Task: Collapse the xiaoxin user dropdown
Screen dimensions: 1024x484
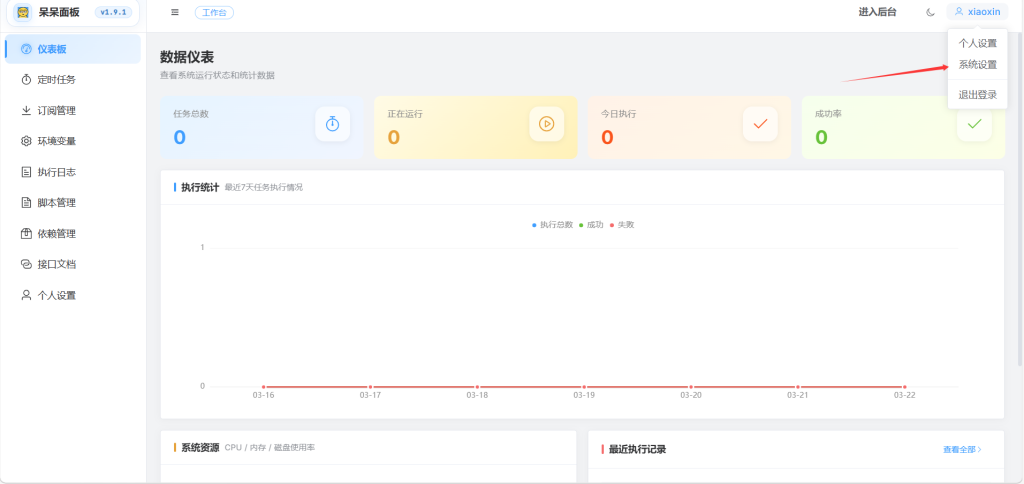Action: (x=977, y=12)
